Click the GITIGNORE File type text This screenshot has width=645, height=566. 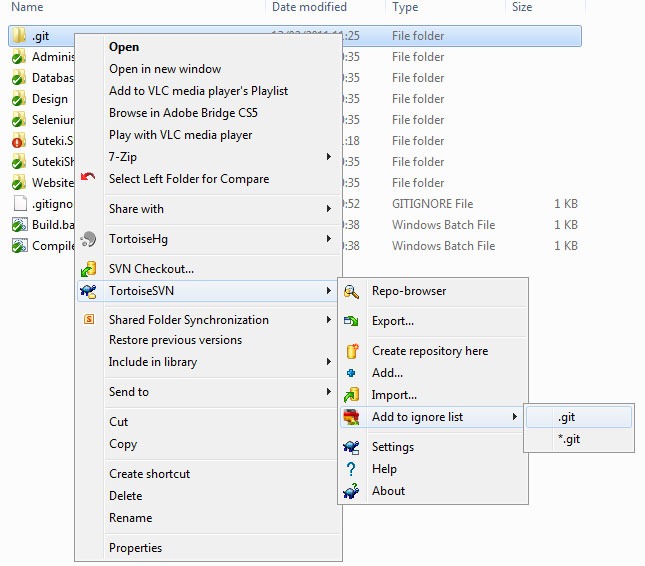(x=432, y=204)
